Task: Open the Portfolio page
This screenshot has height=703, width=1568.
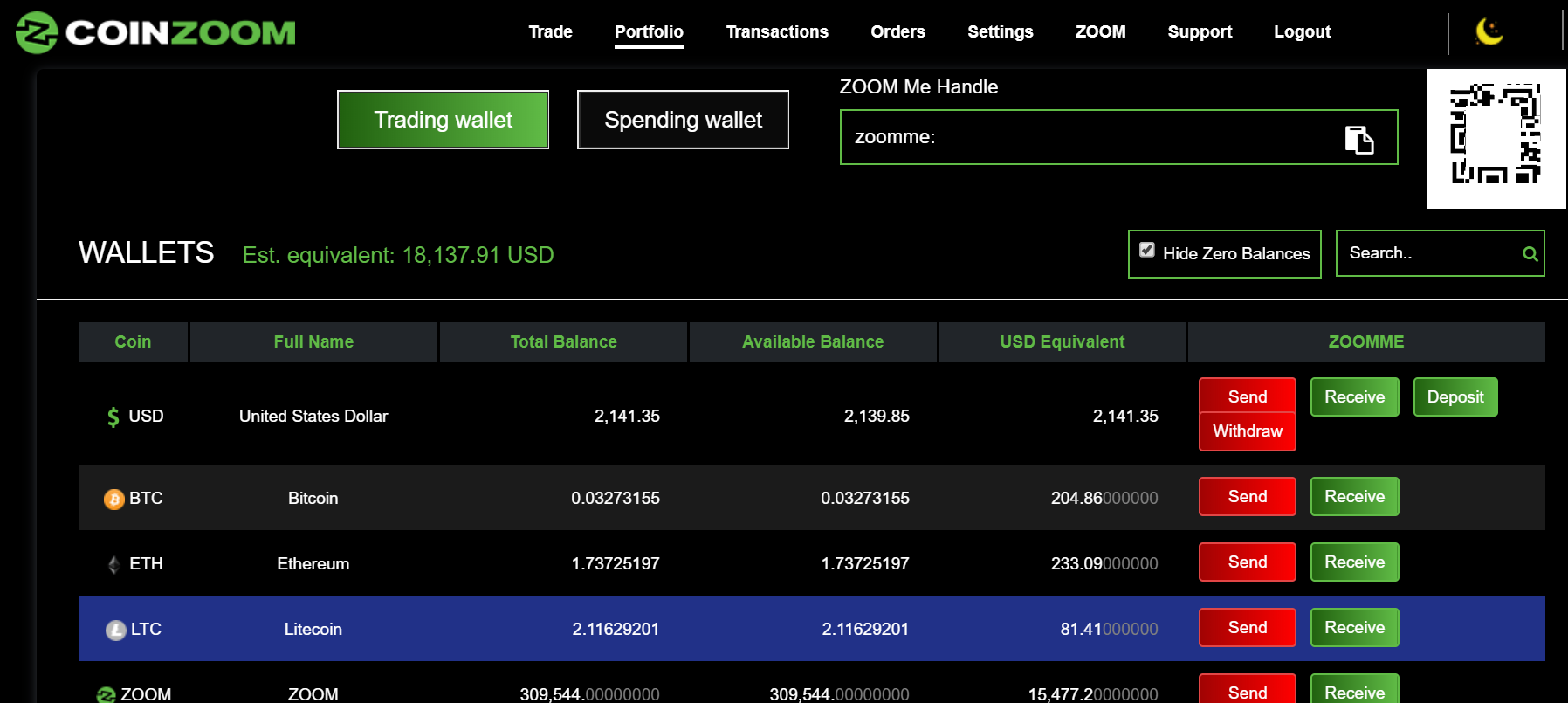Action: [x=649, y=31]
